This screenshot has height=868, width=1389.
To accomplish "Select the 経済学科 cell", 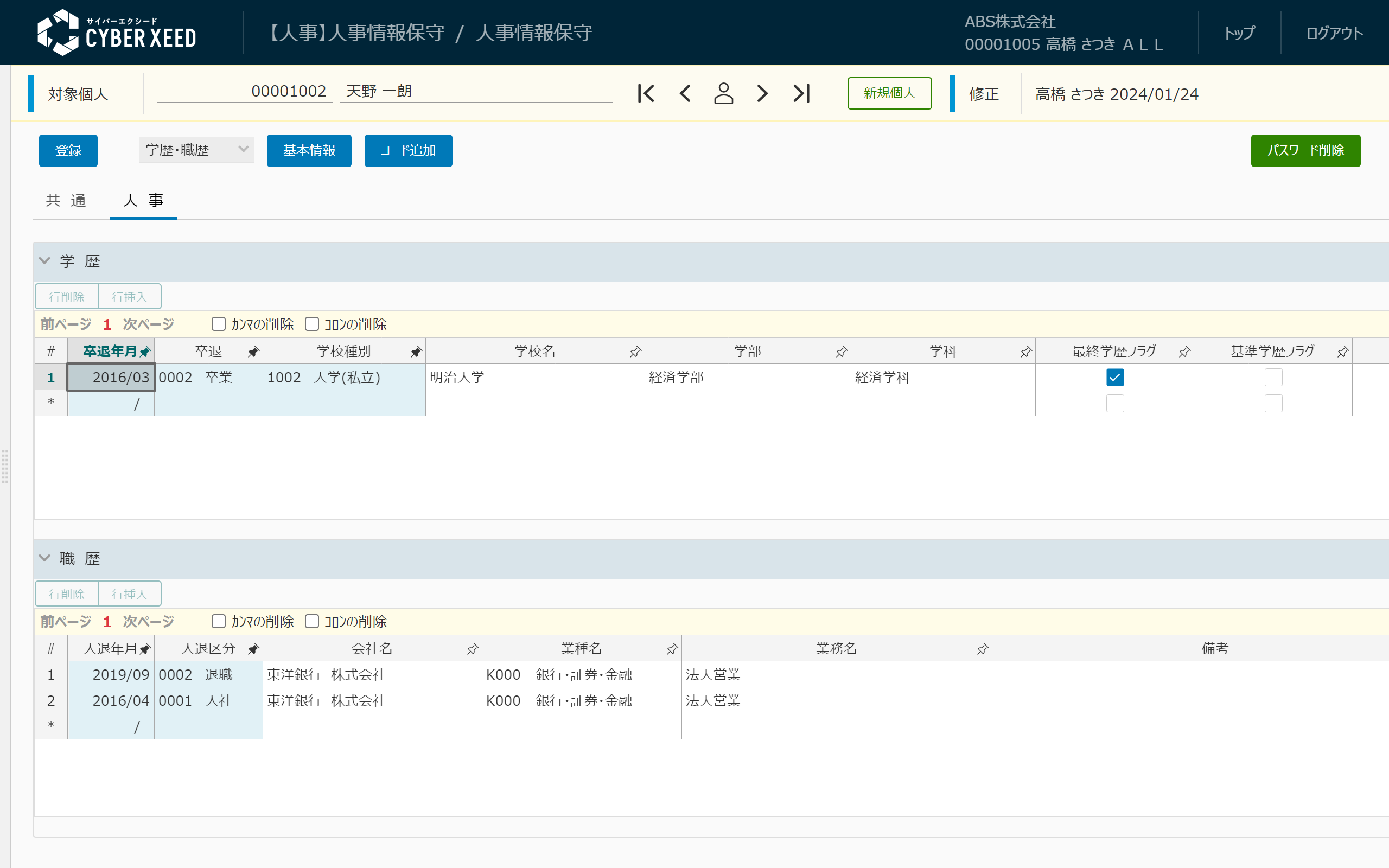I will tap(943, 378).
